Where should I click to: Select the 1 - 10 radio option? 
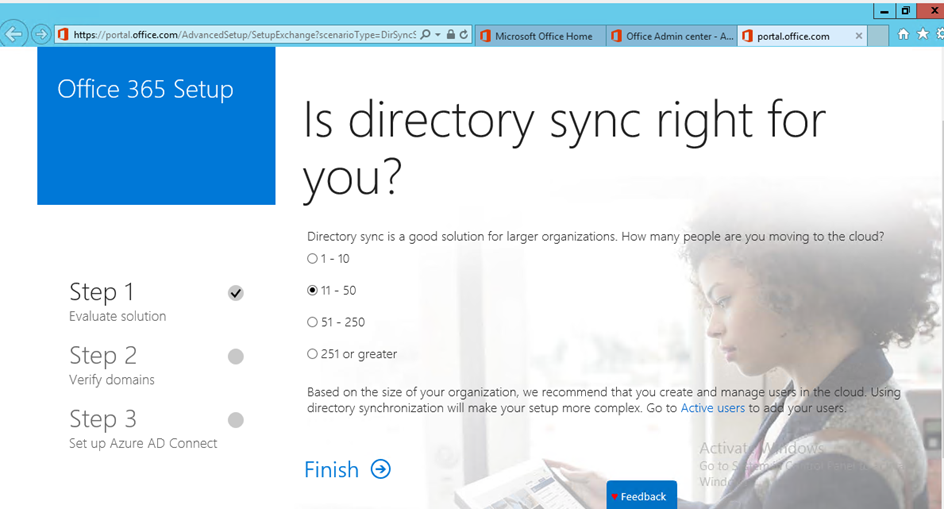[312, 258]
